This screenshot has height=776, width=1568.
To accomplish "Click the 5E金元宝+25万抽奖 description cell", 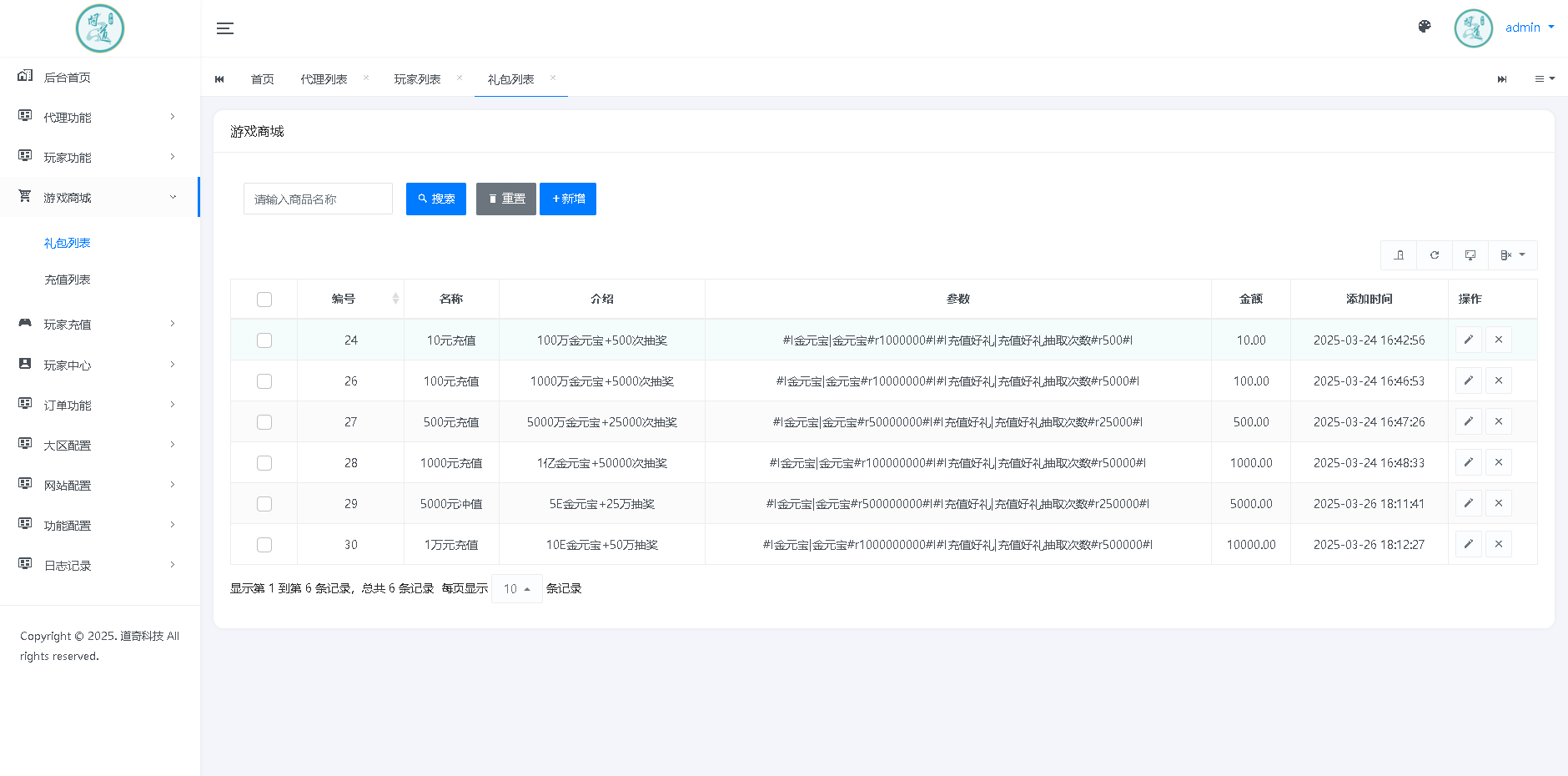I will pyautogui.click(x=602, y=504).
